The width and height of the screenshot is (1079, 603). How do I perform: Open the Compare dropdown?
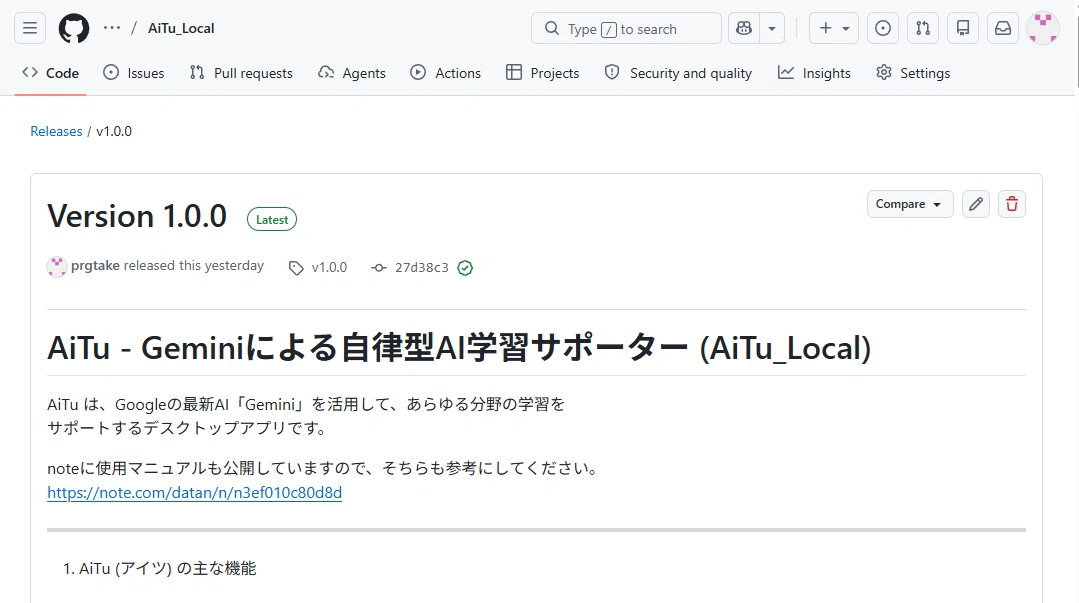point(910,204)
